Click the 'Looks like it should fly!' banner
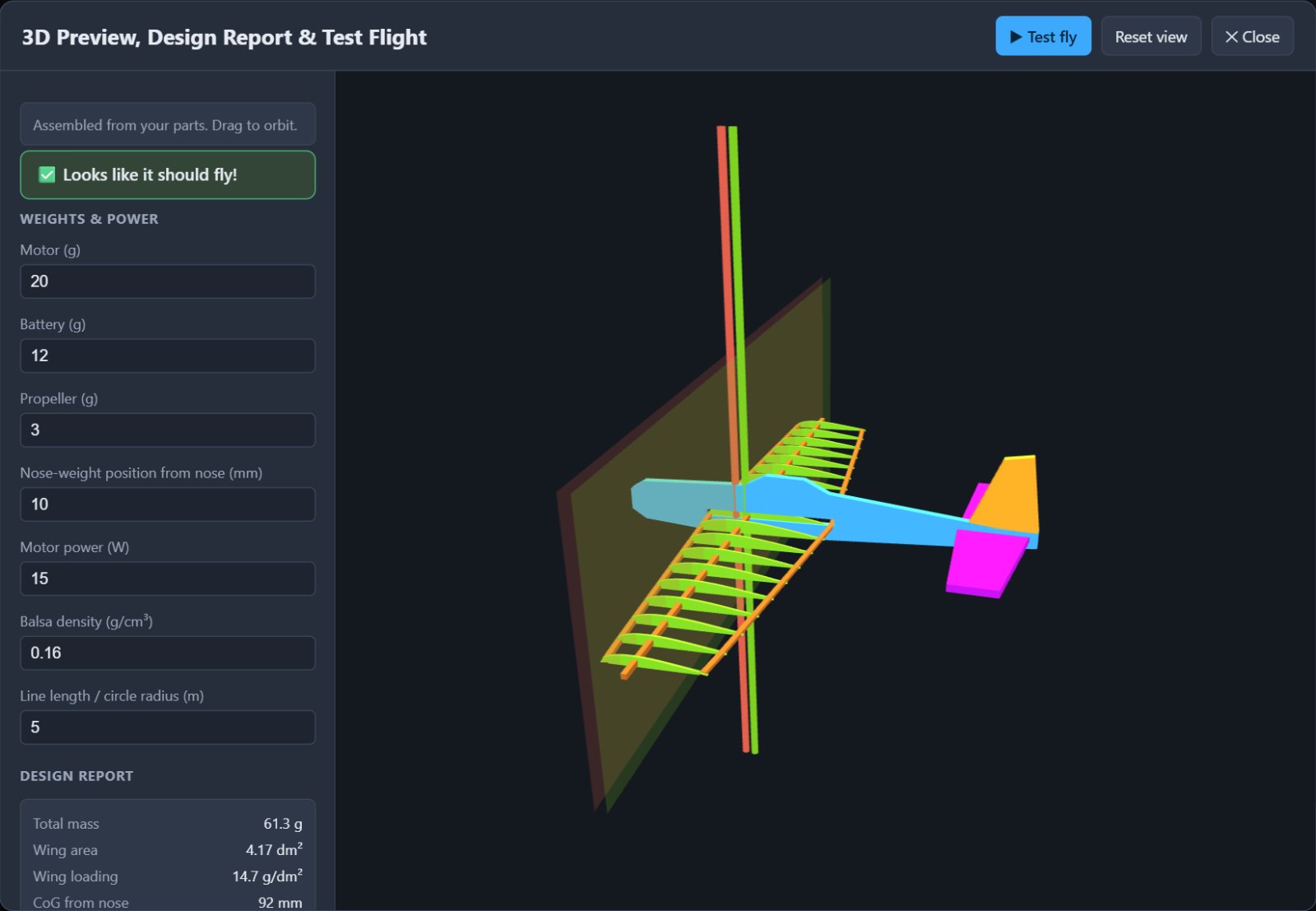The height and width of the screenshot is (911, 1316). [168, 174]
